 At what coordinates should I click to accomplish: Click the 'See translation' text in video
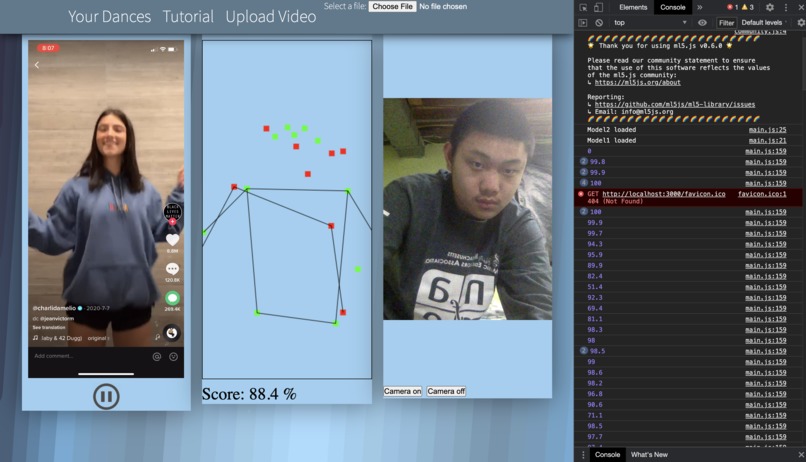[49, 327]
